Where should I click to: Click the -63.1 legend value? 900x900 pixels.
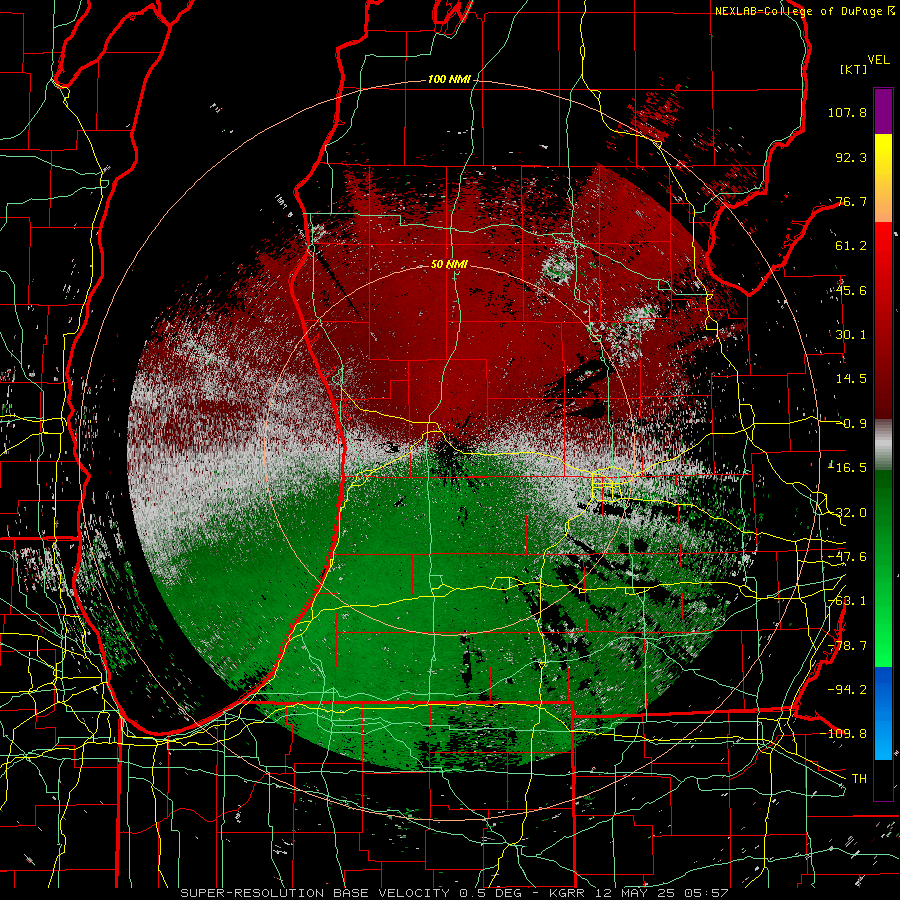coord(847,601)
